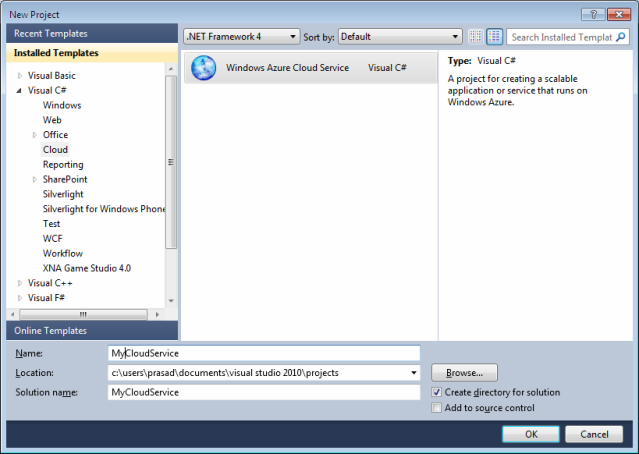The height and width of the screenshot is (454, 639).
Task: Click in the Name text field
Action: [264, 353]
